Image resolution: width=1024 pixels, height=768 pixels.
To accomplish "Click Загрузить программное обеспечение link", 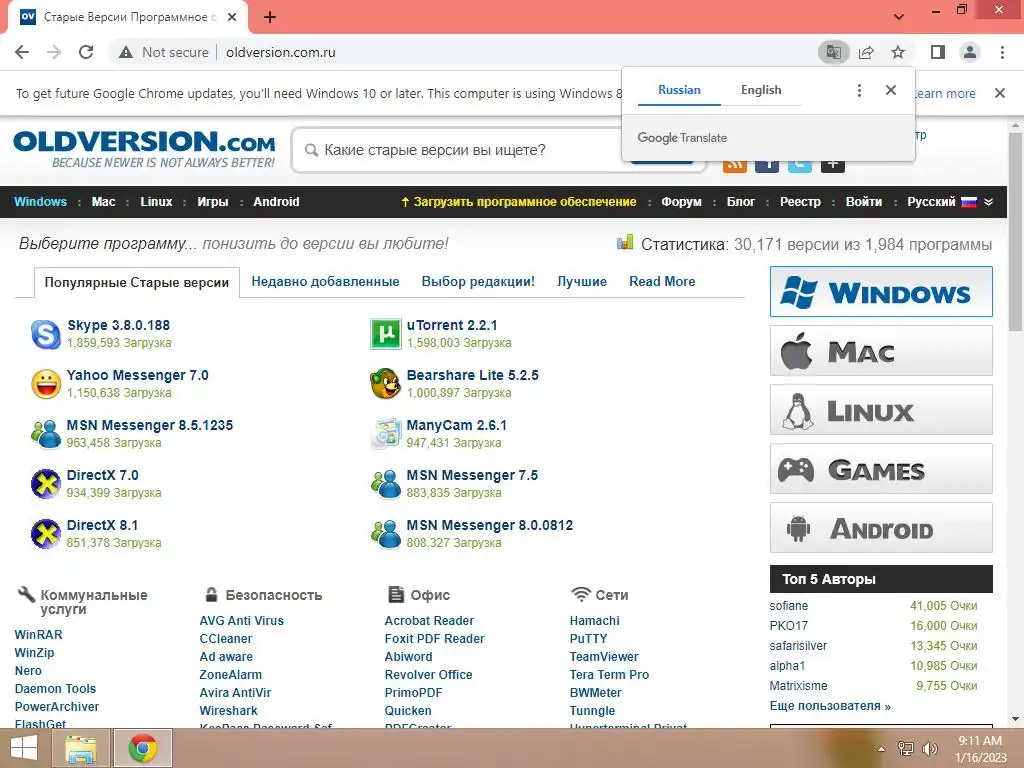I will coord(519,202).
